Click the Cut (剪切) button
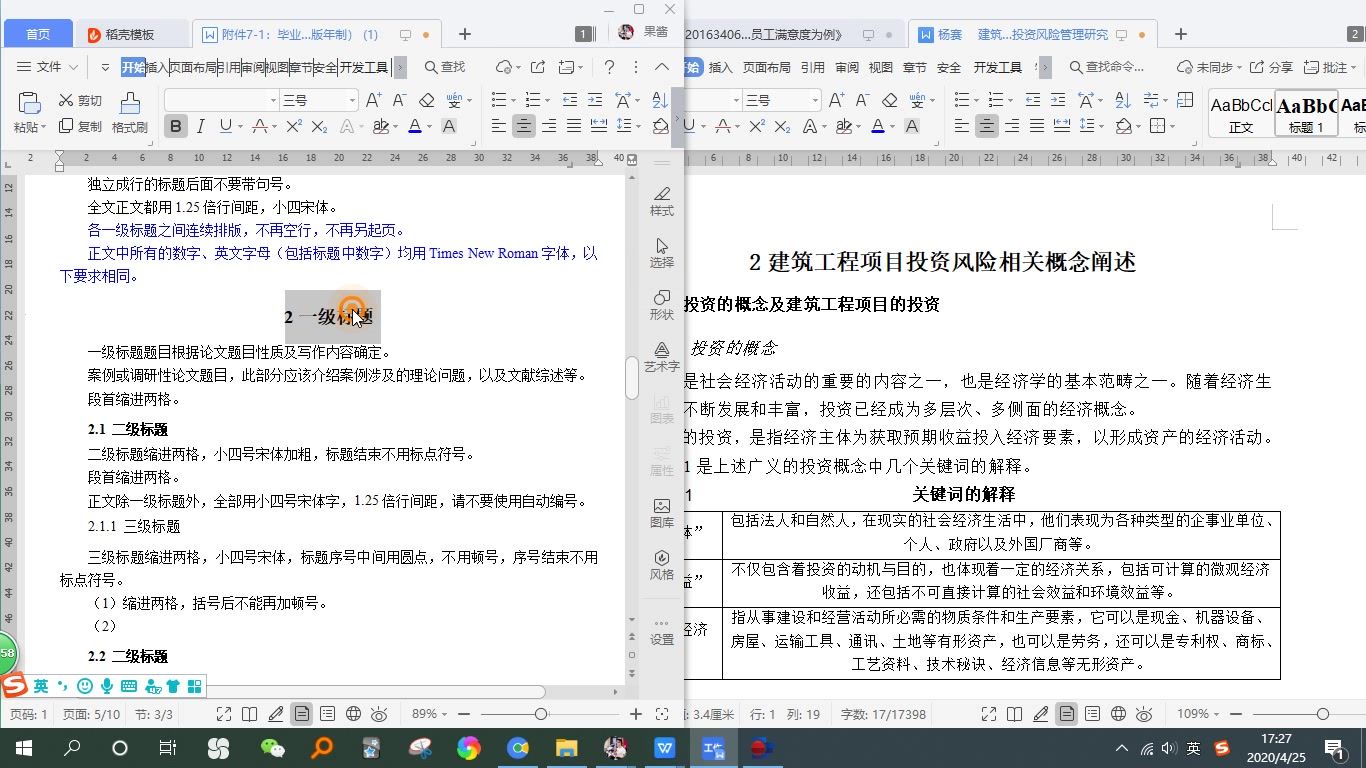The height and width of the screenshot is (768, 1366). [80, 100]
